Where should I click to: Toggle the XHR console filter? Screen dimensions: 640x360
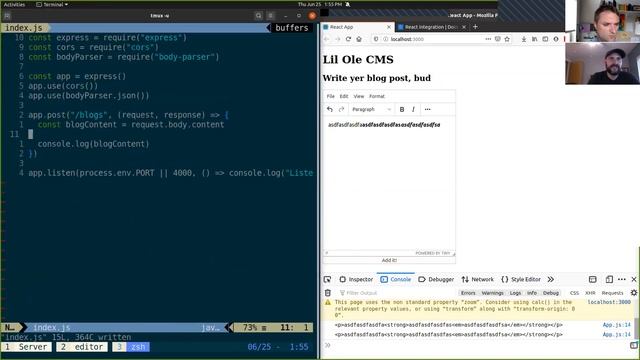(590, 293)
